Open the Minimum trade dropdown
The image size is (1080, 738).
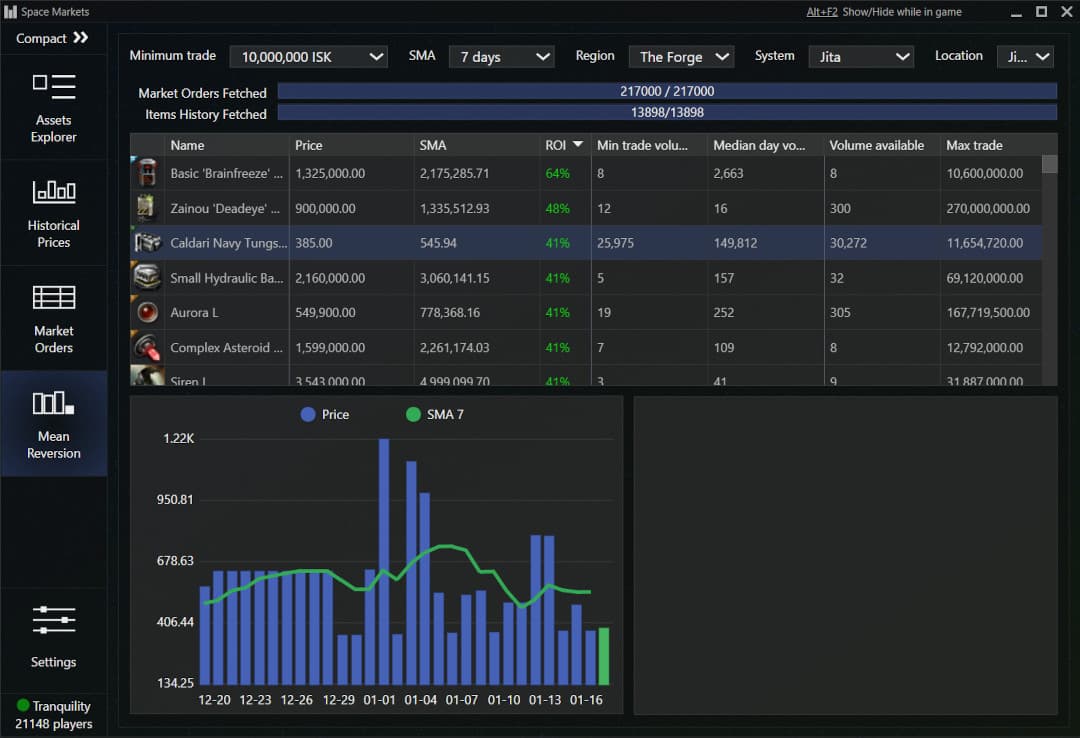[309, 57]
